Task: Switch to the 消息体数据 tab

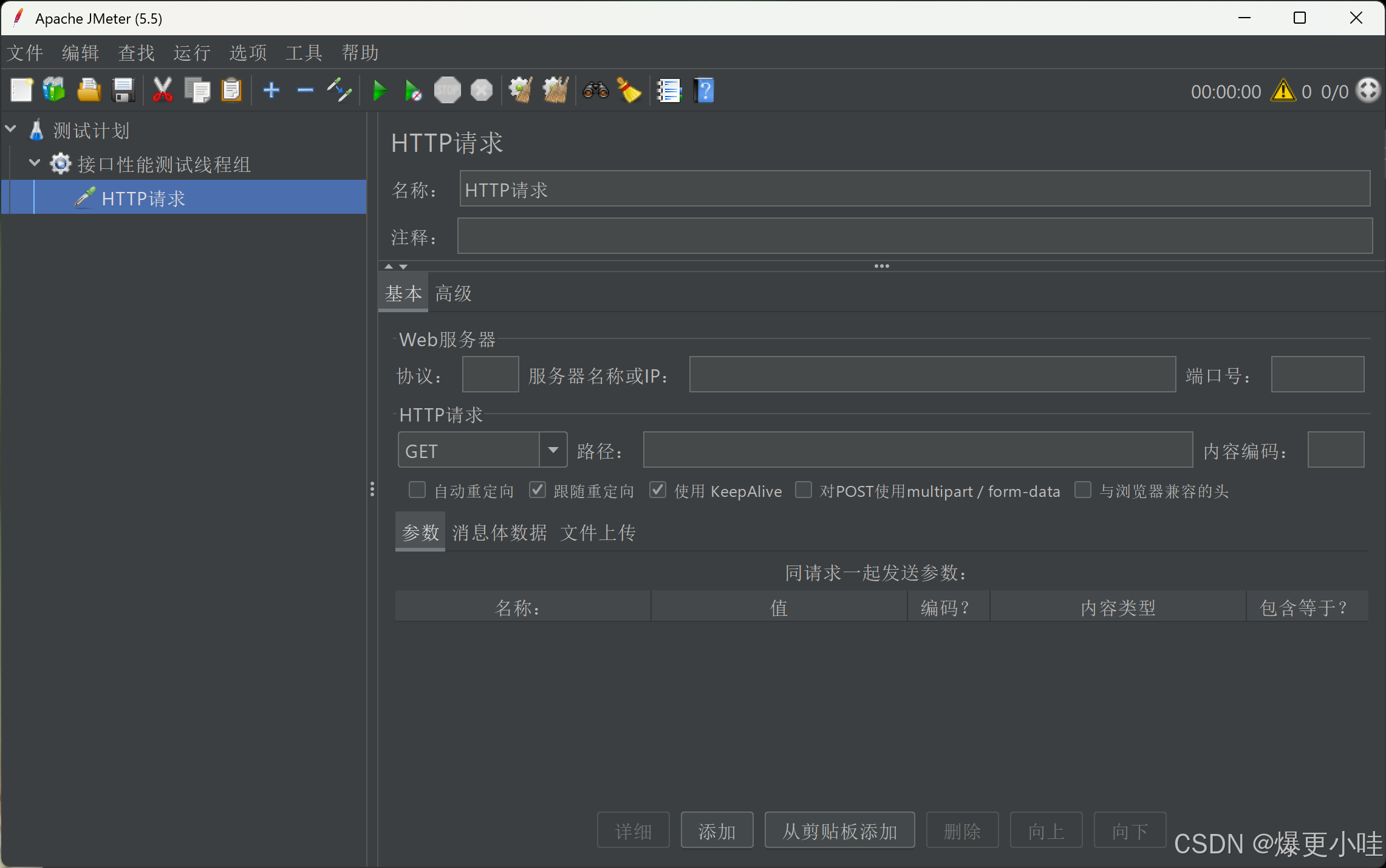Action: [499, 533]
